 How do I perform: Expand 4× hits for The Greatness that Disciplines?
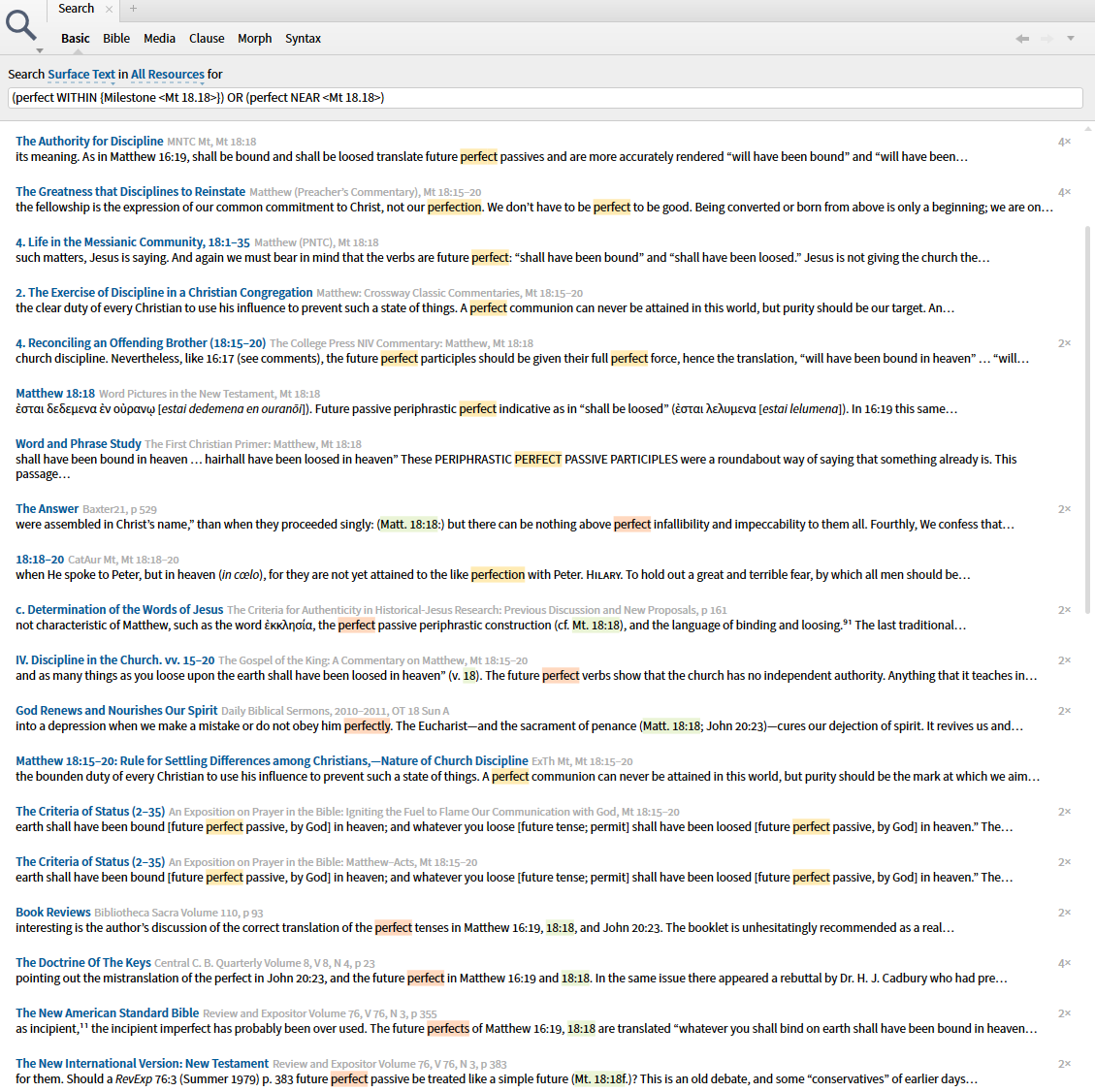click(1064, 192)
